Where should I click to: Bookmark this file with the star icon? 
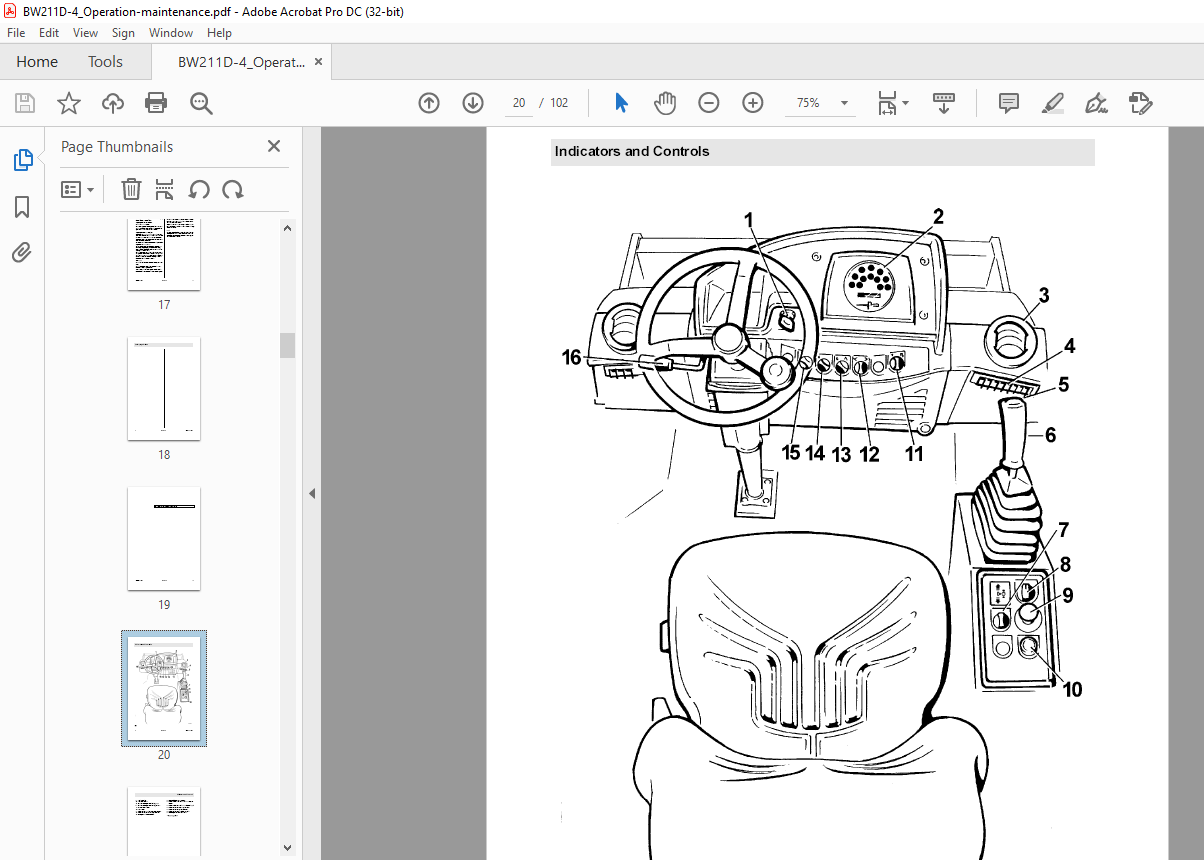point(68,103)
